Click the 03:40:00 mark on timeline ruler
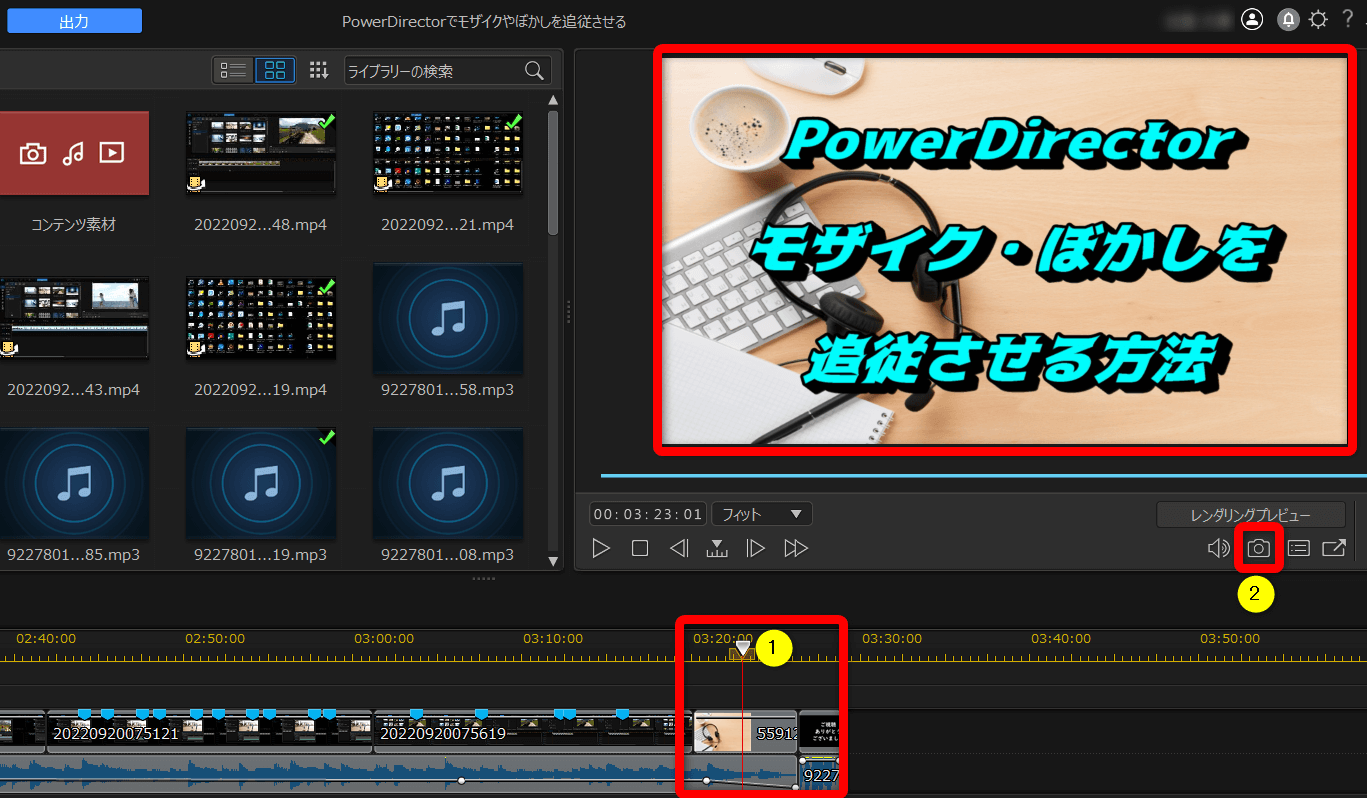Viewport: 1367px width, 798px height. (x=1061, y=638)
